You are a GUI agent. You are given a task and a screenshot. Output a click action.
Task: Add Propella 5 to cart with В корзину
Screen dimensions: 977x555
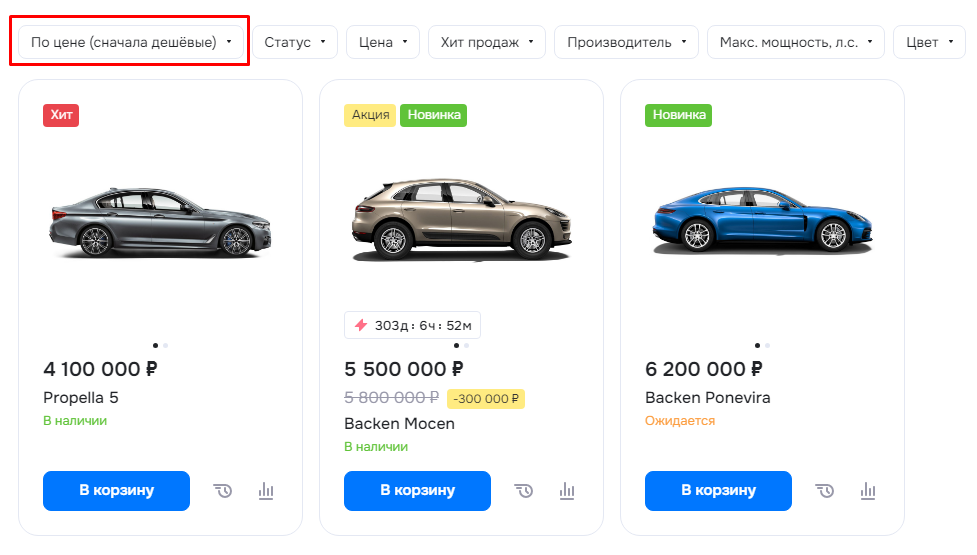[x=117, y=491]
